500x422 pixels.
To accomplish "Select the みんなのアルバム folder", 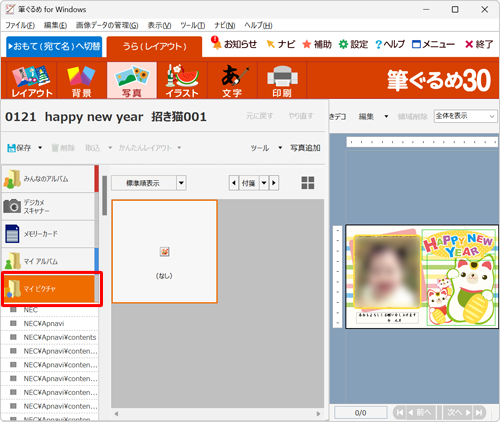I will [48, 179].
